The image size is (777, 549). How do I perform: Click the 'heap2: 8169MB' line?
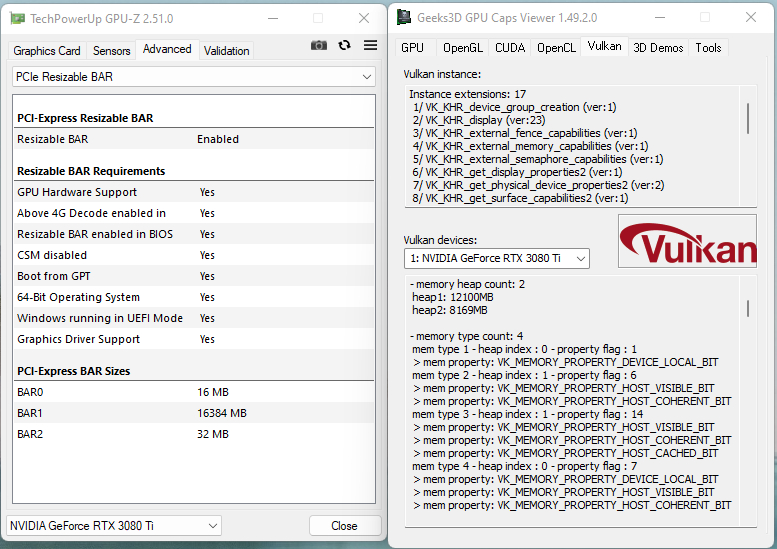click(x=450, y=310)
